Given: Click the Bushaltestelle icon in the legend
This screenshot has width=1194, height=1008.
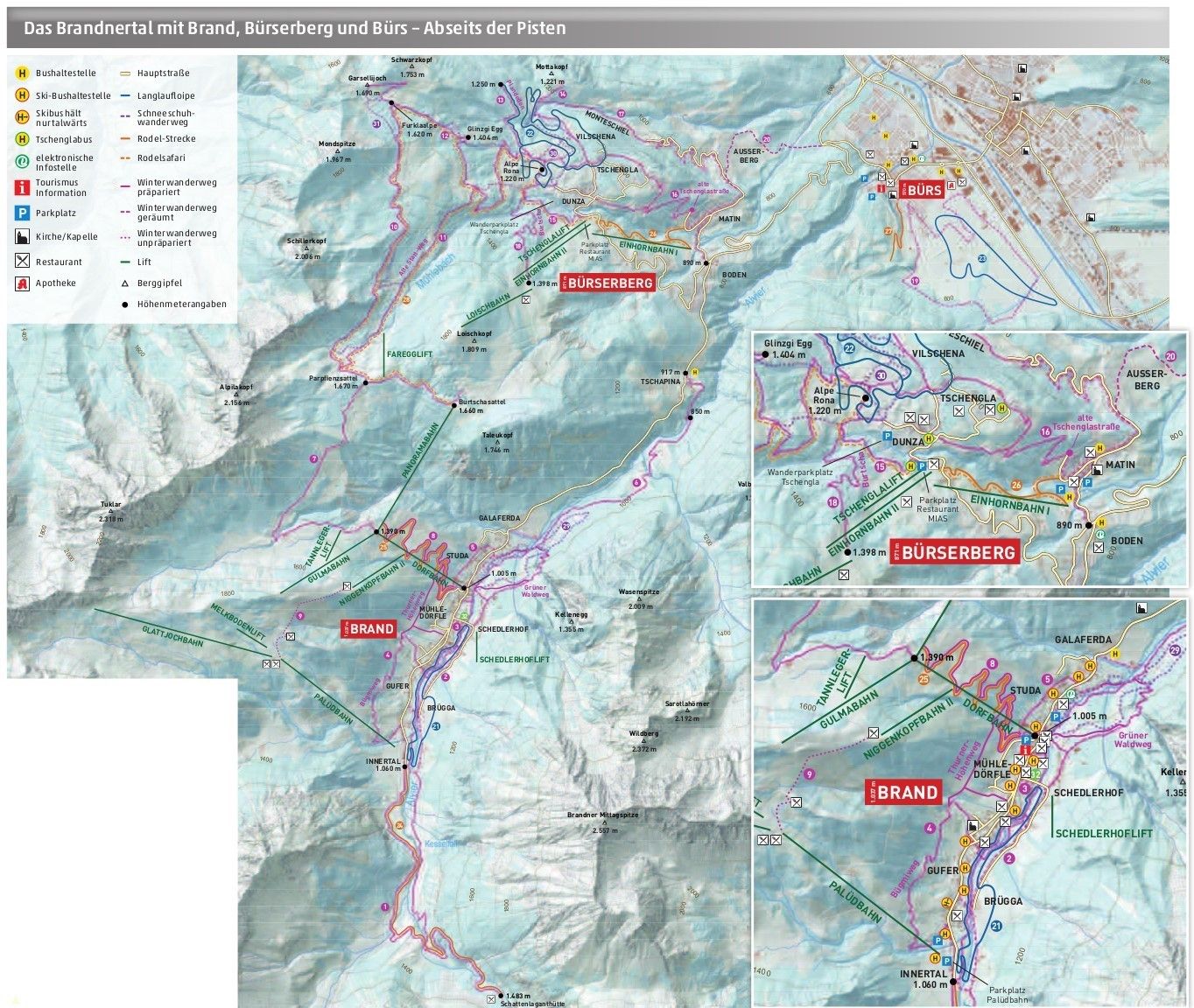Looking at the screenshot, I should click(23, 73).
